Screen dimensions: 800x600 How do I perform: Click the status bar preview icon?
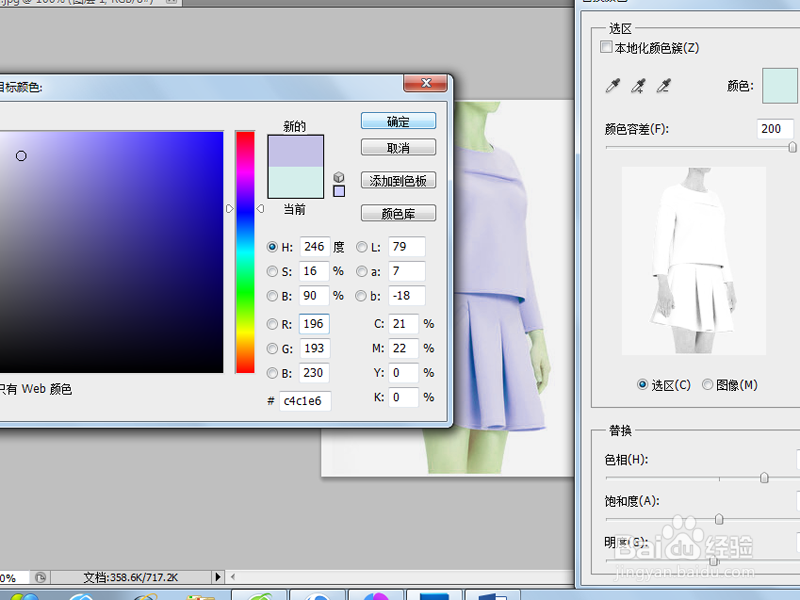pos(40,578)
